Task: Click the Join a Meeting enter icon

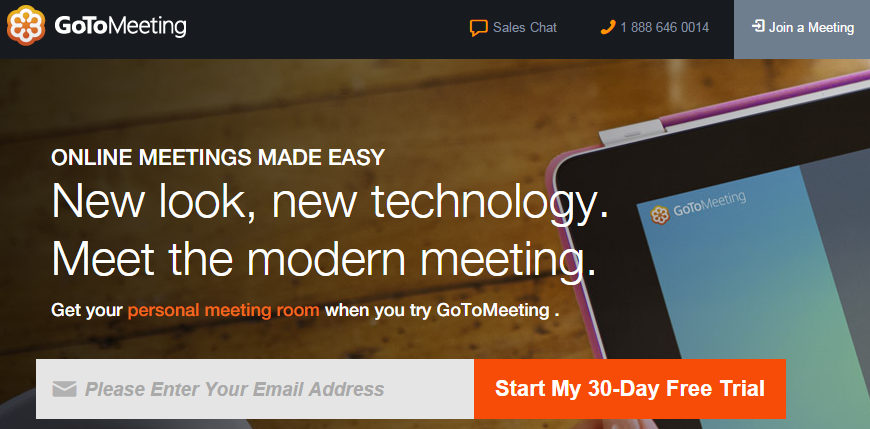Action: pos(758,26)
